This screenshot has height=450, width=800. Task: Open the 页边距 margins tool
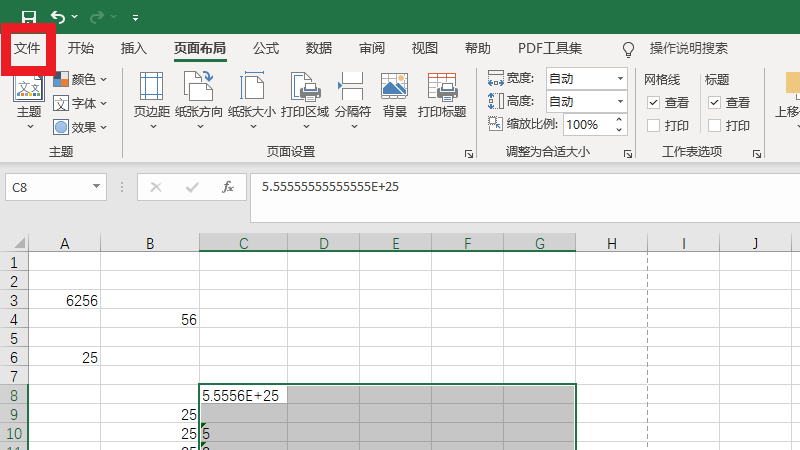pos(151,95)
